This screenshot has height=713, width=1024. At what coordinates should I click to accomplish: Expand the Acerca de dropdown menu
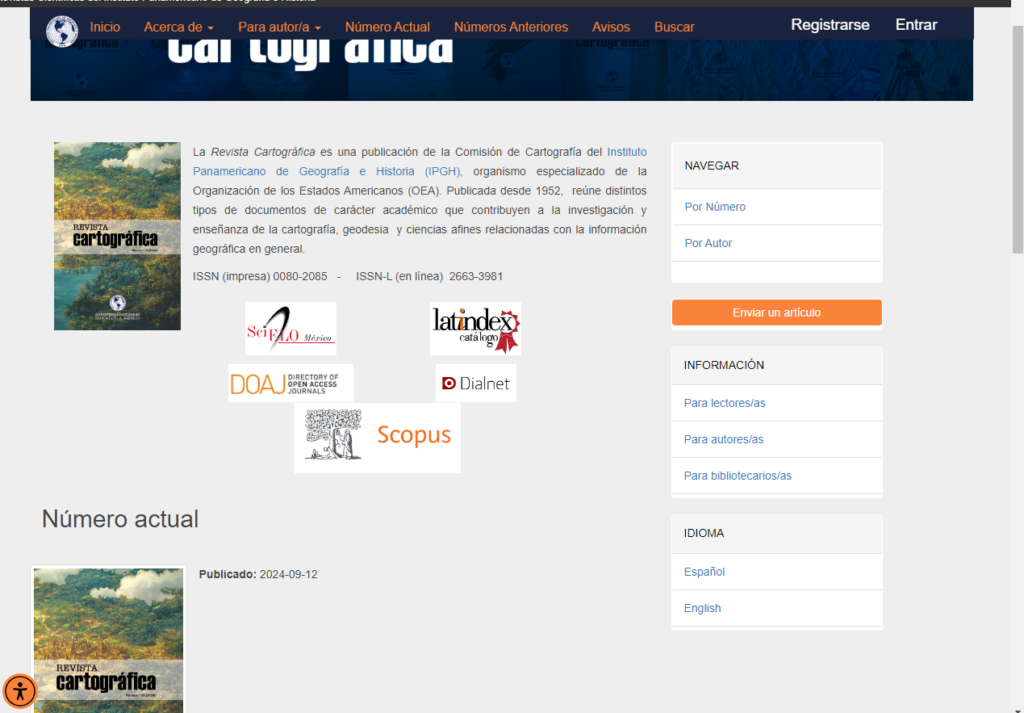(179, 27)
